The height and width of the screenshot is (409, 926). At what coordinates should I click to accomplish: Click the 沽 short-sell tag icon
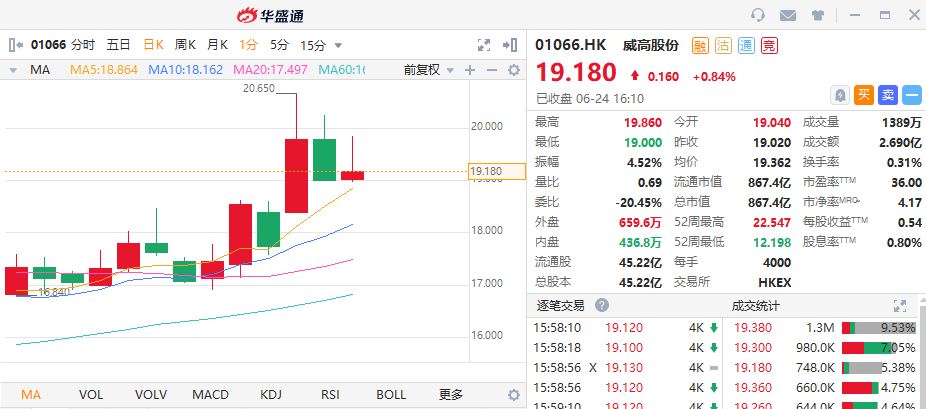coord(723,45)
